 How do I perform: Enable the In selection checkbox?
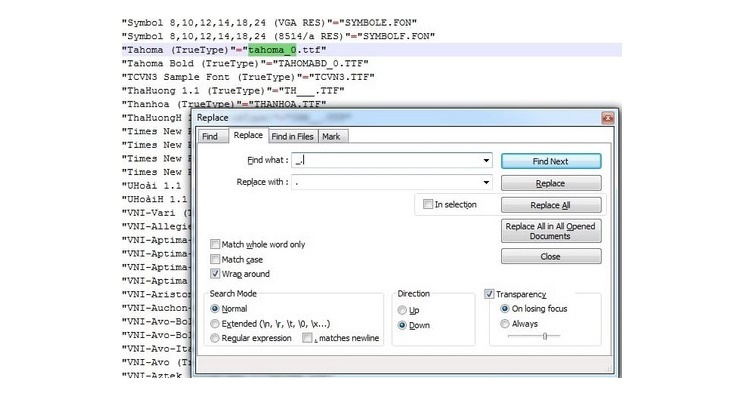pyautogui.click(x=427, y=205)
